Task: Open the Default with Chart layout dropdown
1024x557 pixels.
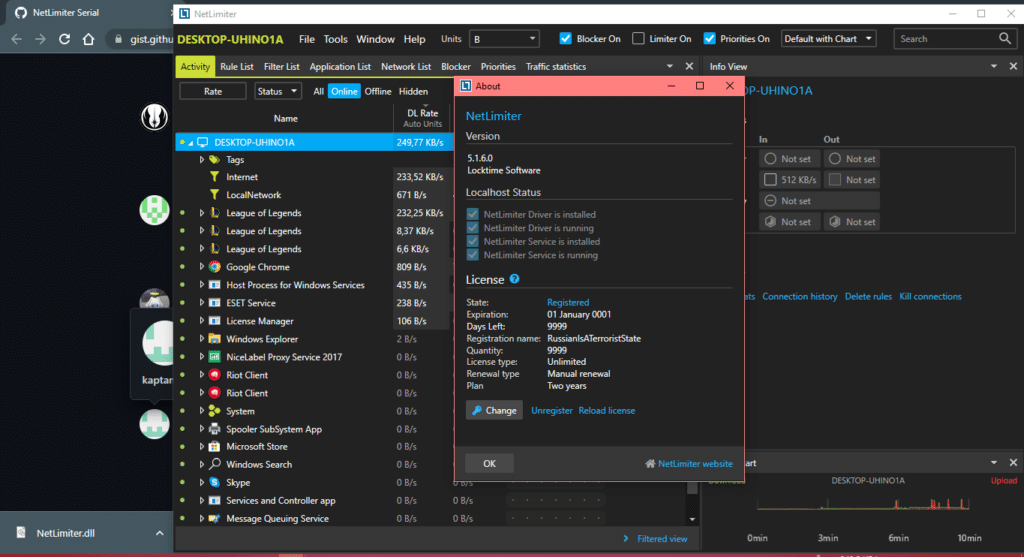Action: 828,39
